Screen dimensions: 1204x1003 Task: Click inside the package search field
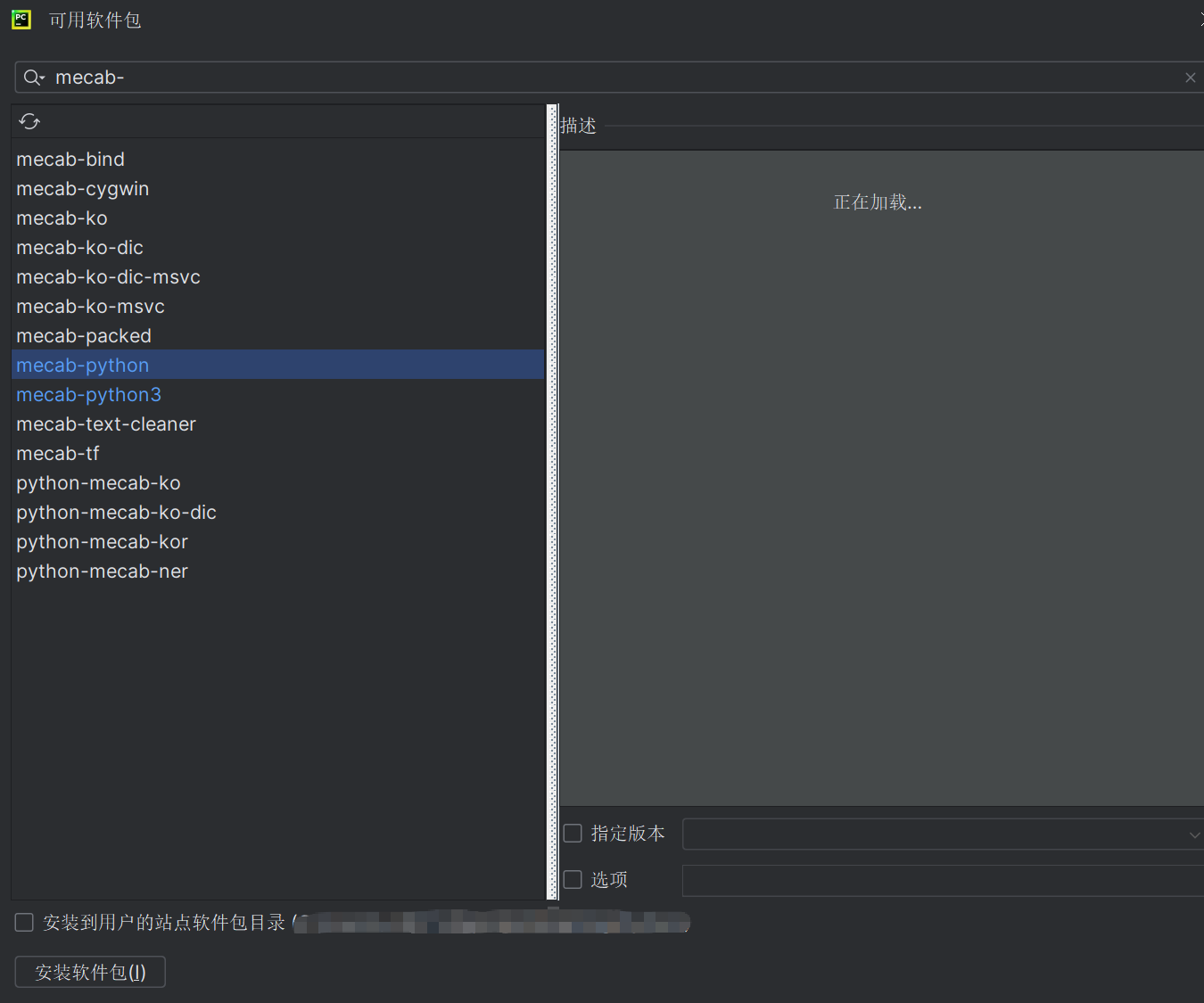point(357,77)
